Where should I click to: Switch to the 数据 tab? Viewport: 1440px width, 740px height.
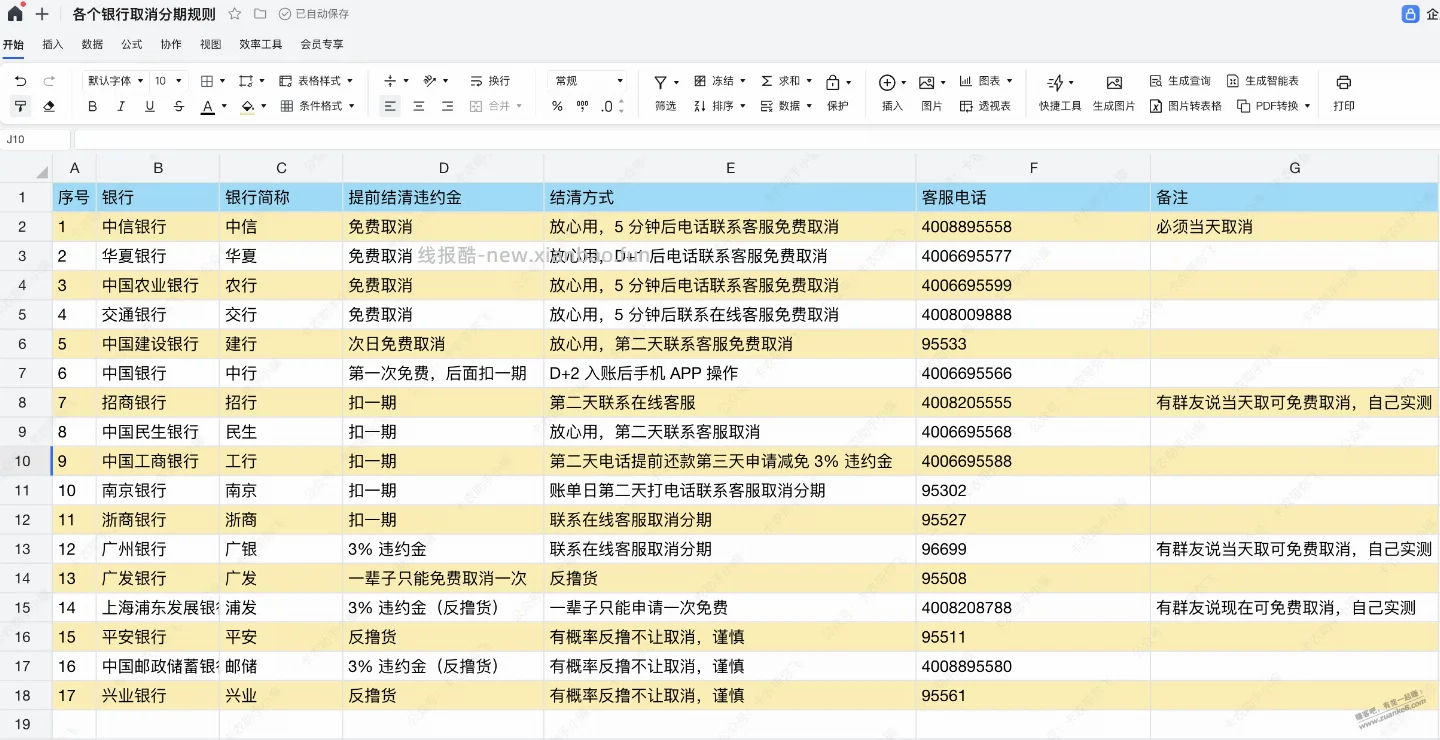[92, 44]
